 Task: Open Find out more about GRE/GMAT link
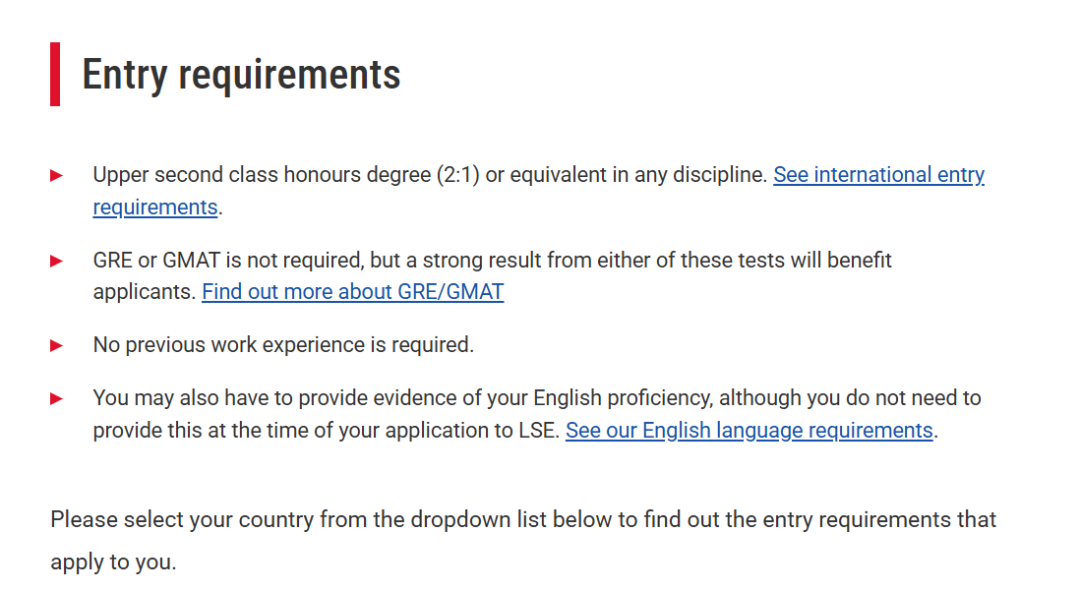353,292
